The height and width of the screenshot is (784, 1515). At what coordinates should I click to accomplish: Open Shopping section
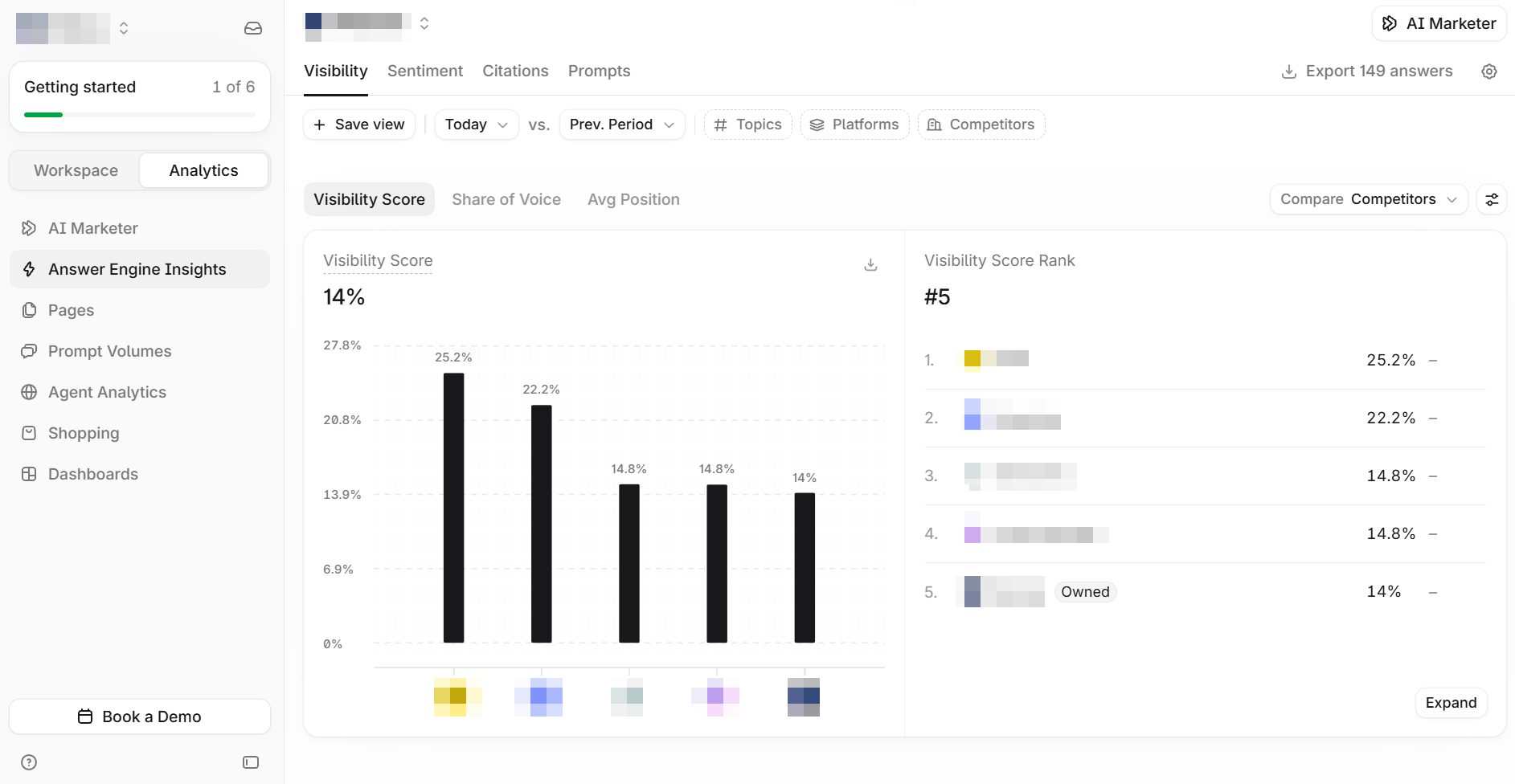pos(140,433)
